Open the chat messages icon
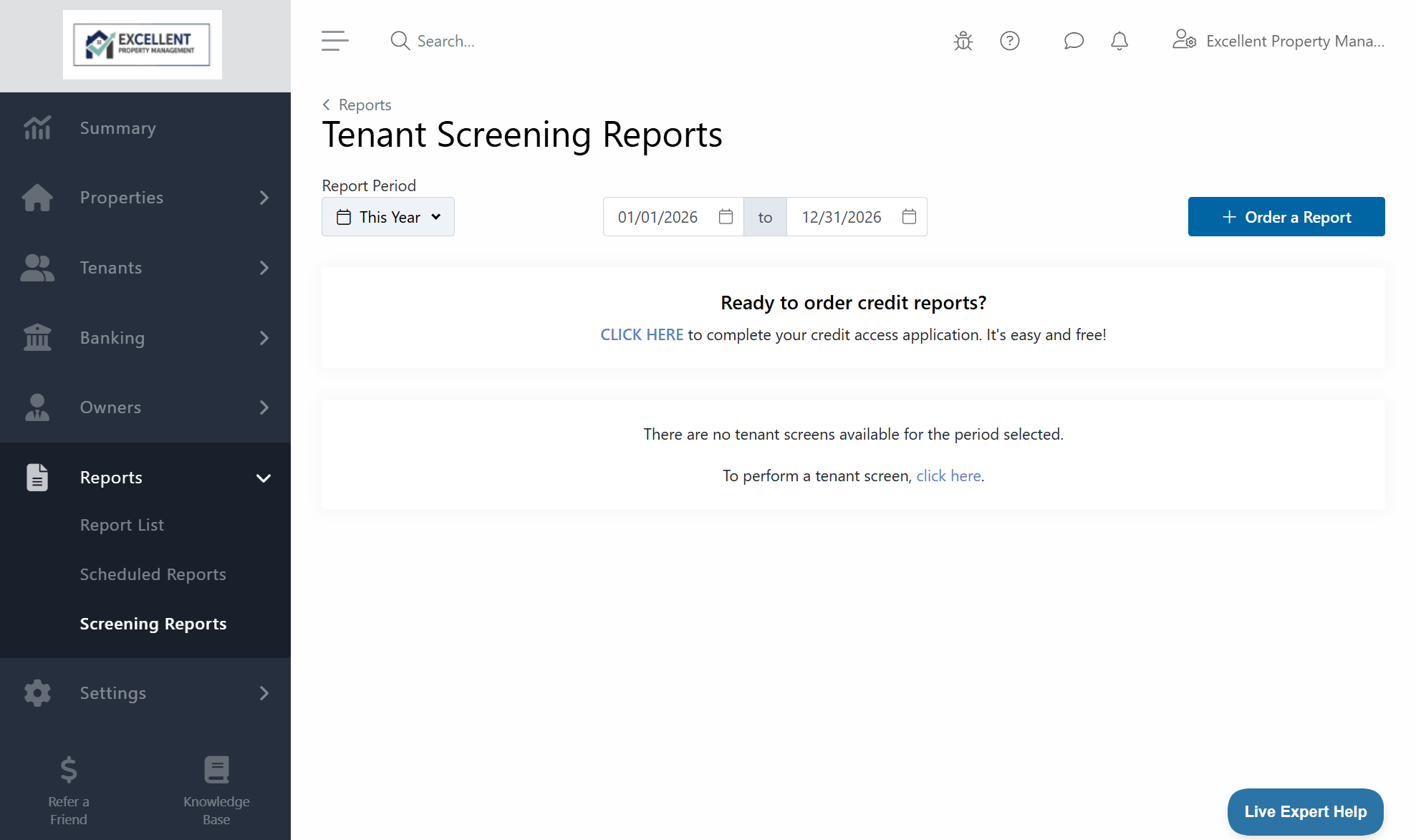The height and width of the screenshot is (840, 1416). pos(1073,41)
